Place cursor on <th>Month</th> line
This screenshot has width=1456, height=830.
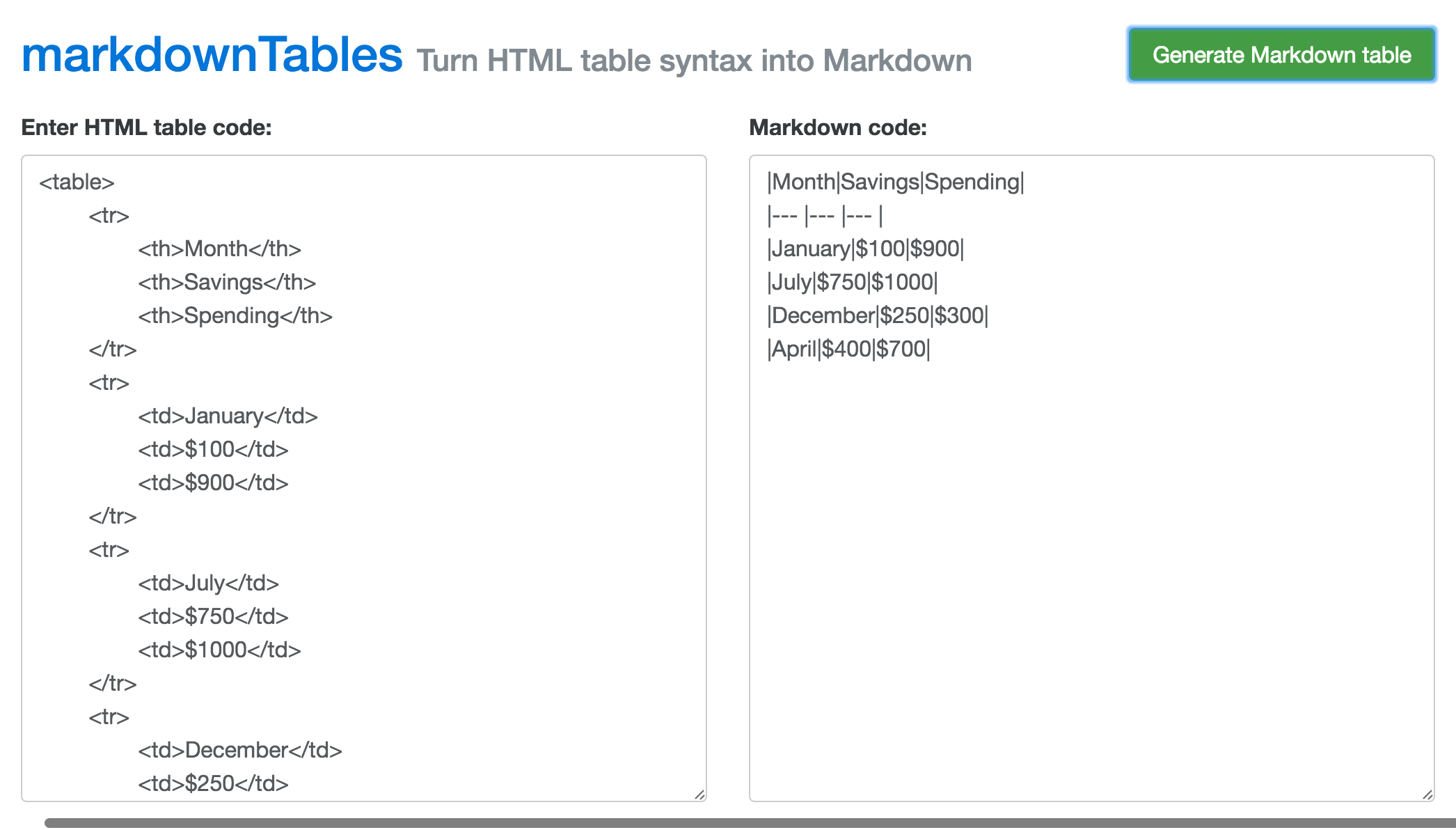(x=219, y=249)
